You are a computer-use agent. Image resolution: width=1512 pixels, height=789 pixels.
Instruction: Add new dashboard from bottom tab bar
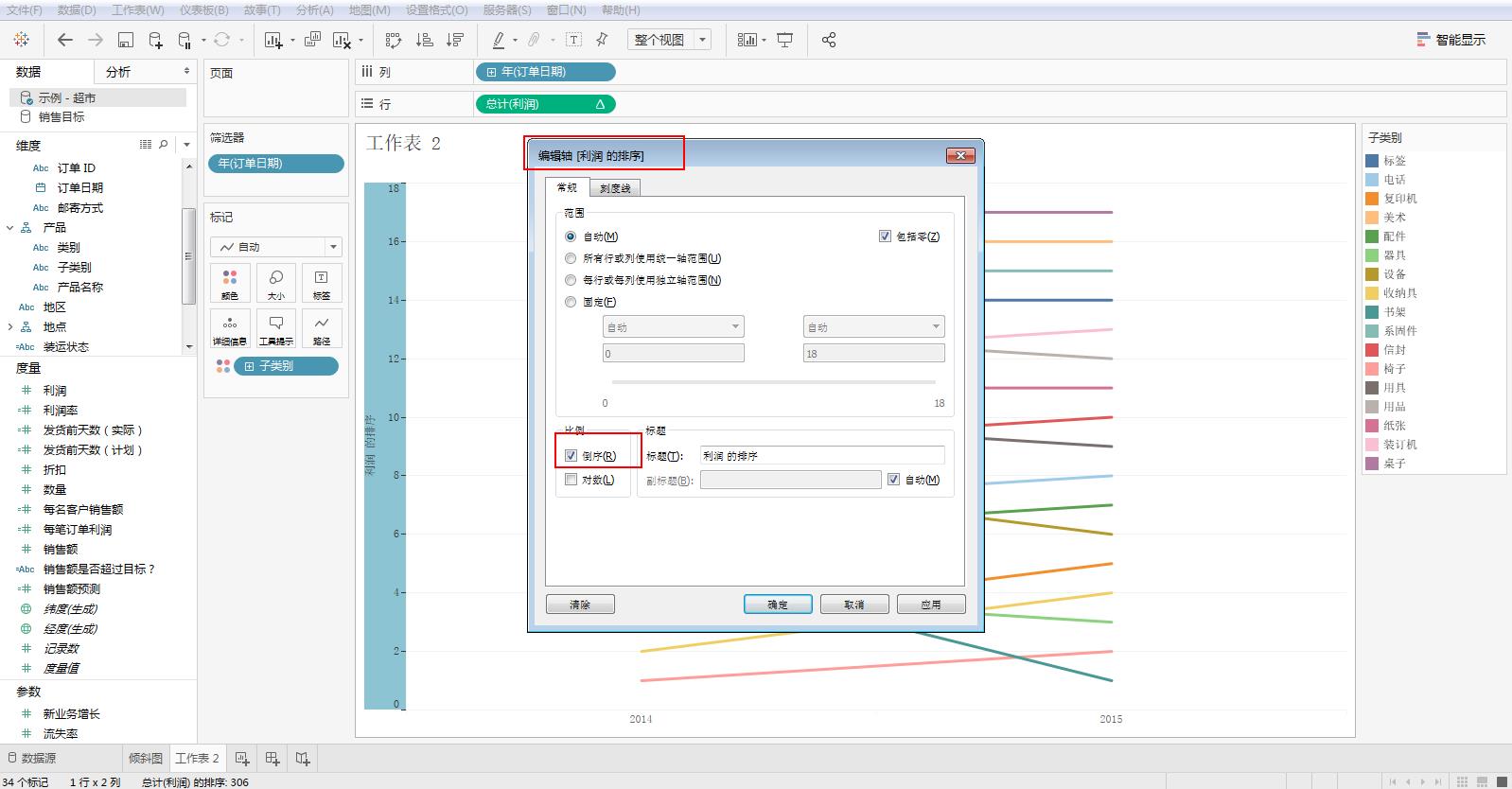coord(273,759)
